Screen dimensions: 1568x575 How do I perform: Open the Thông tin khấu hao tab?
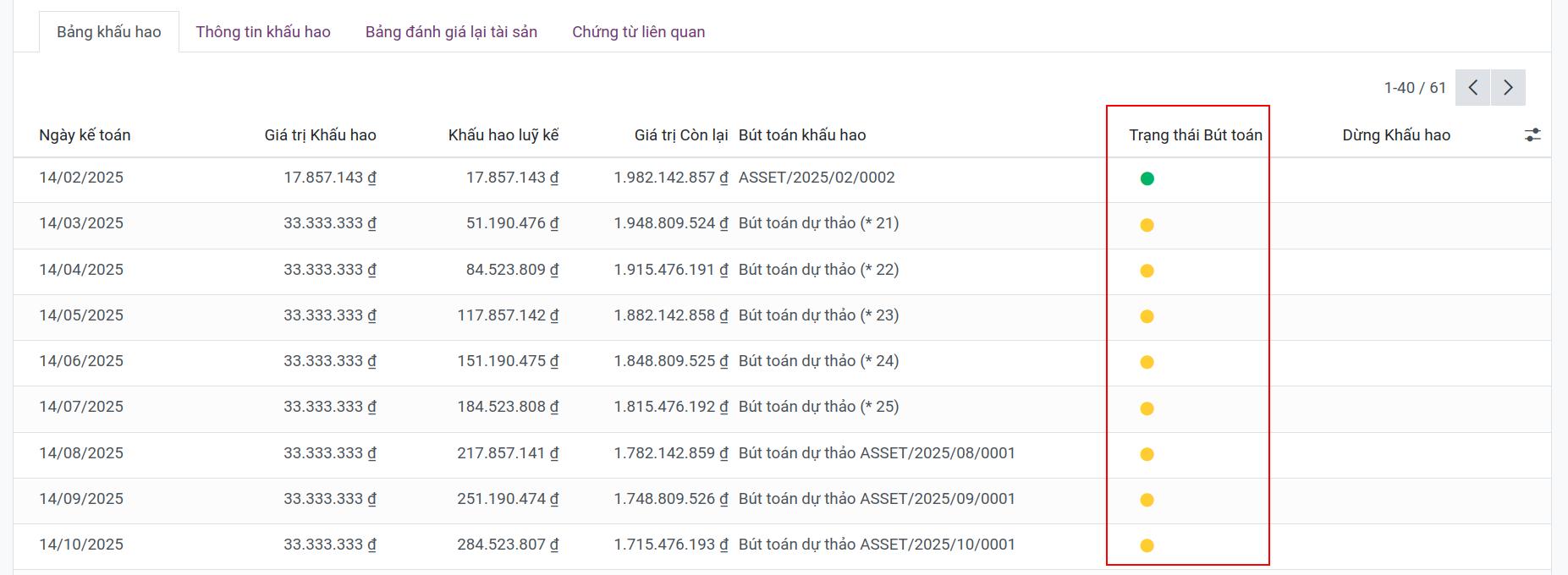pos(263,32)
